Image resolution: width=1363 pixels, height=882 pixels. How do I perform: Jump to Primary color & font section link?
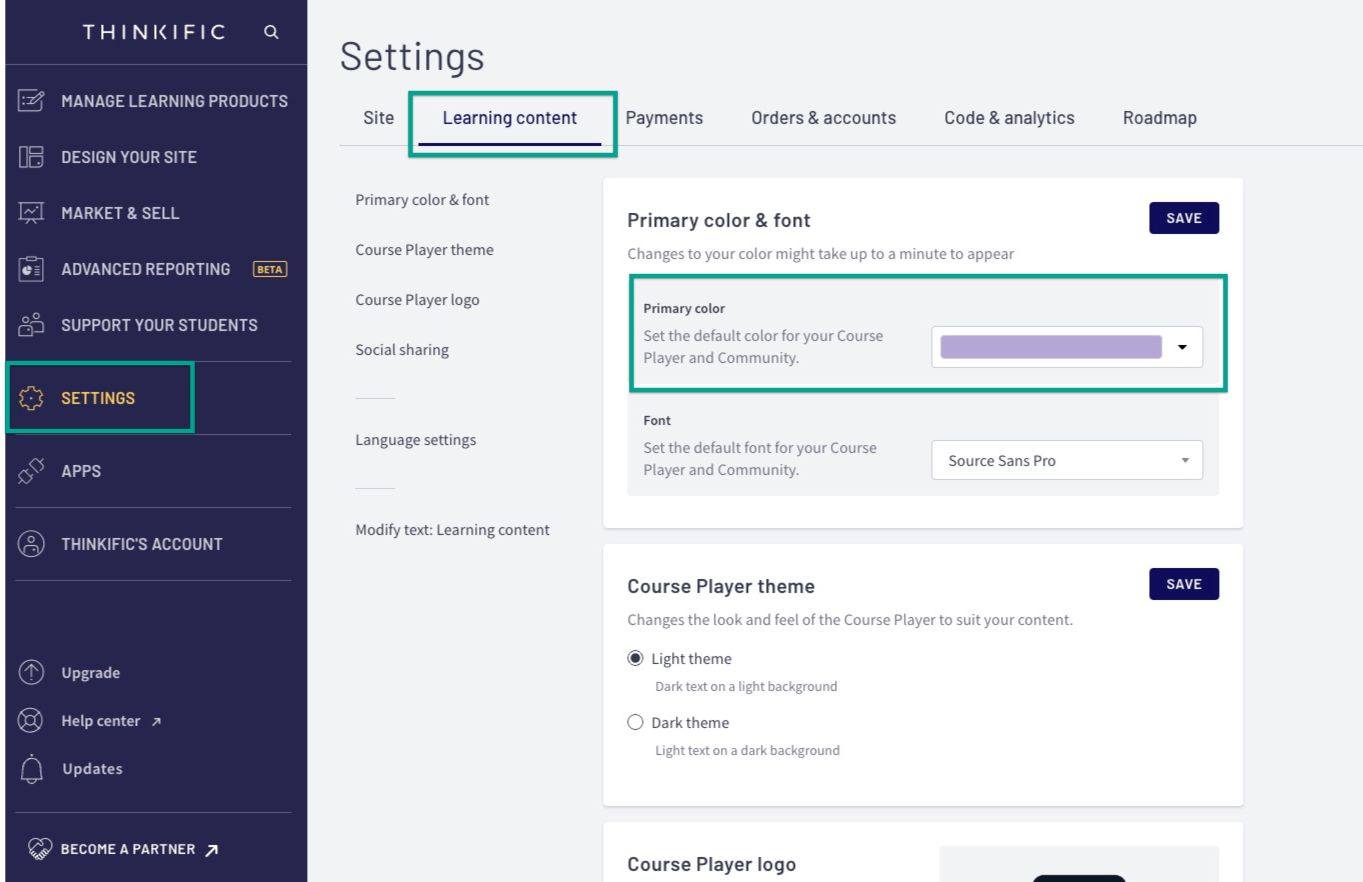422,200
